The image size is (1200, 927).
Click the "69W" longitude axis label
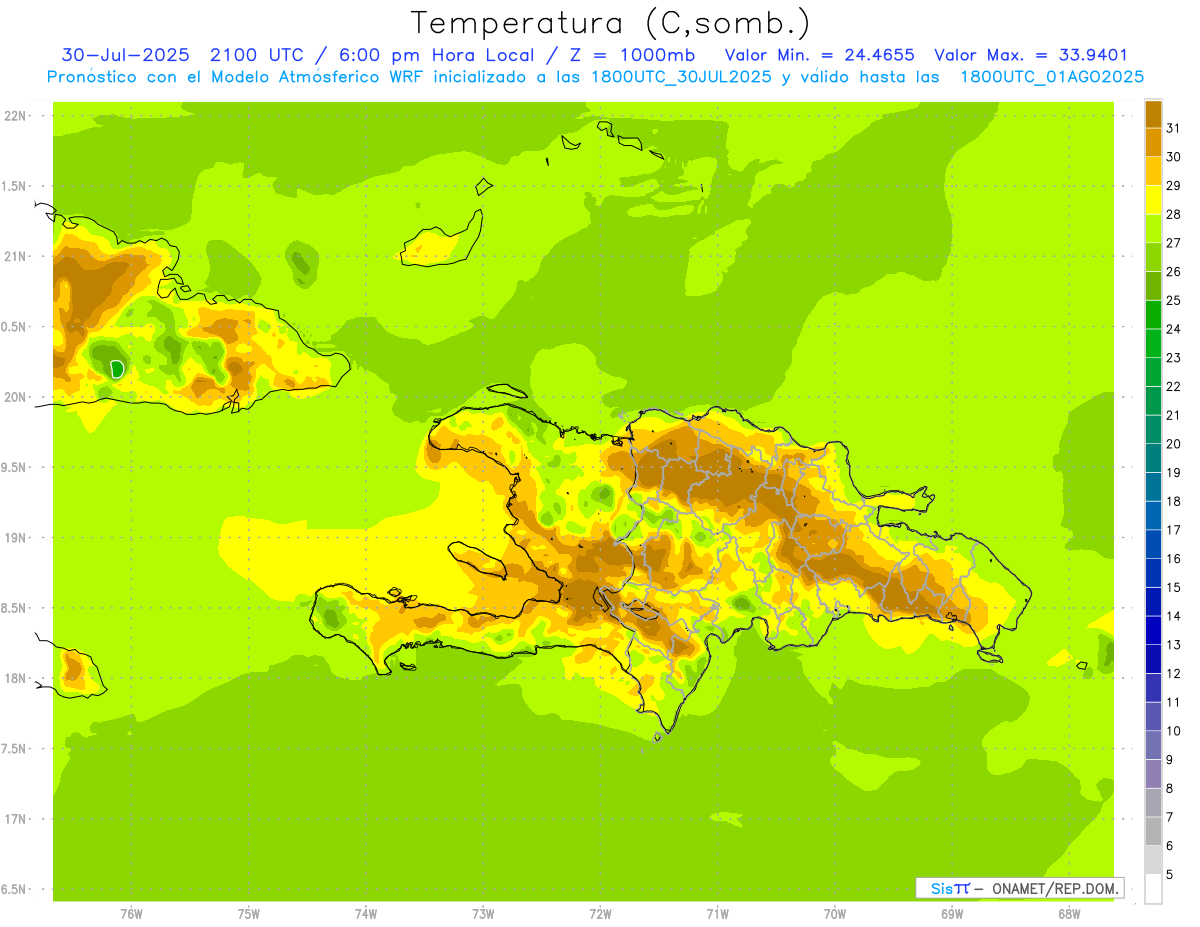951,914
